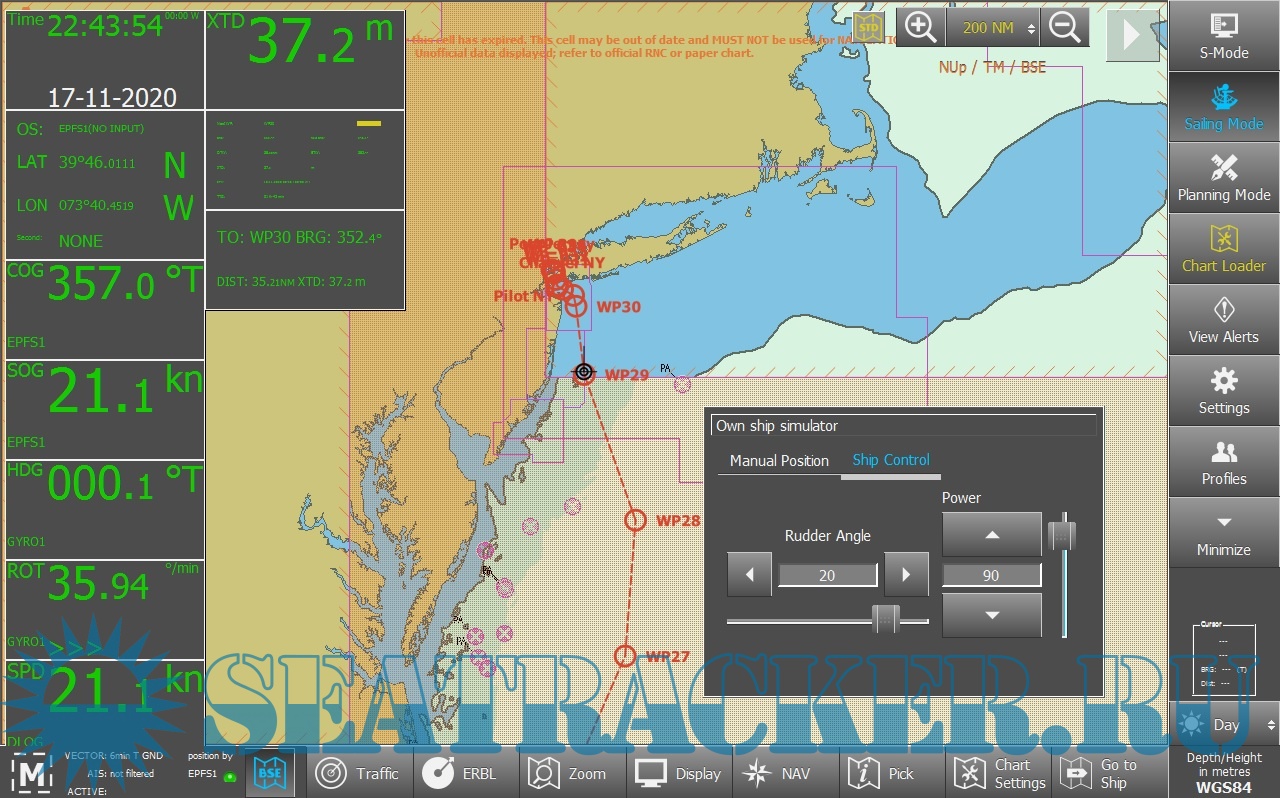Screen dimensions: 1280x798
Task: Click the zoom in magnifier icon
Action: 920,28
